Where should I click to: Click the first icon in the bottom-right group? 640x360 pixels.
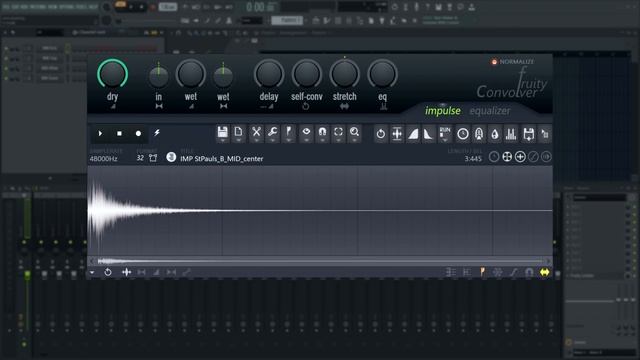pos(451,272)
